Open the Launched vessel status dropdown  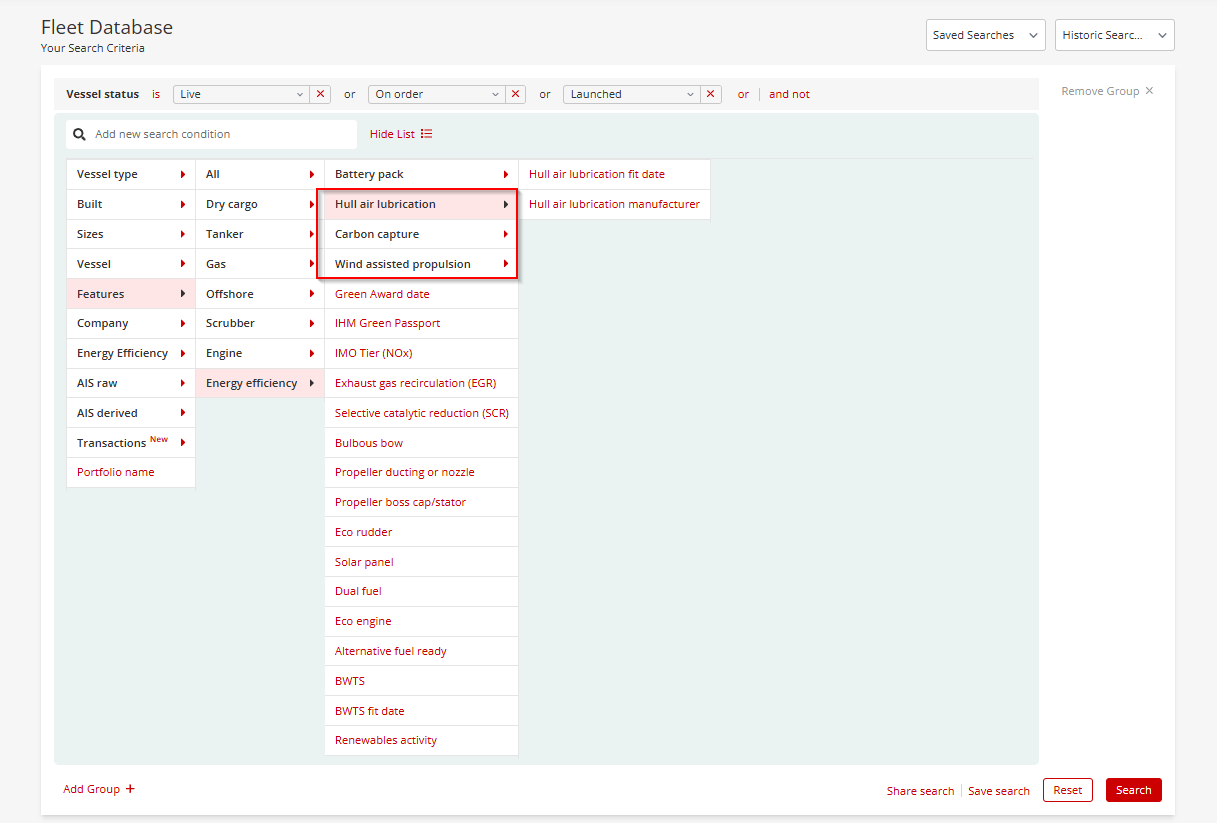coord(631,94)
